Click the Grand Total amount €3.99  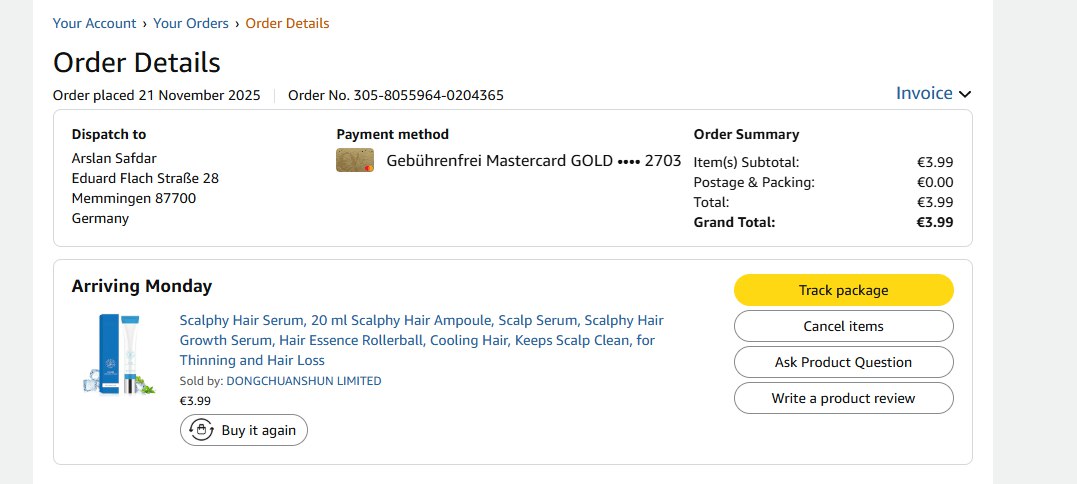[935, 222]
